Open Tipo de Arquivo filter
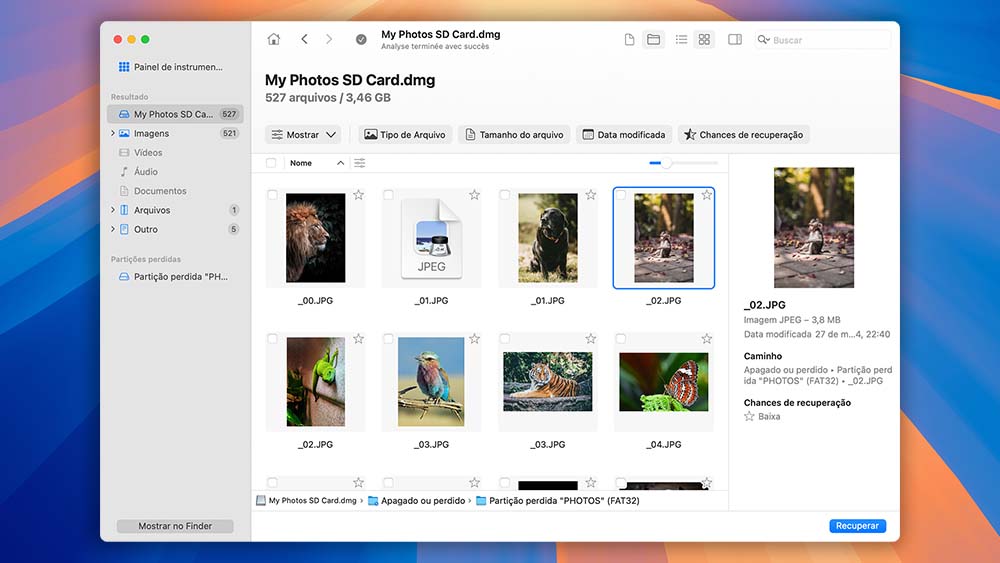Viewport: 1000px width, 563px height. click(x=405, y=135)
